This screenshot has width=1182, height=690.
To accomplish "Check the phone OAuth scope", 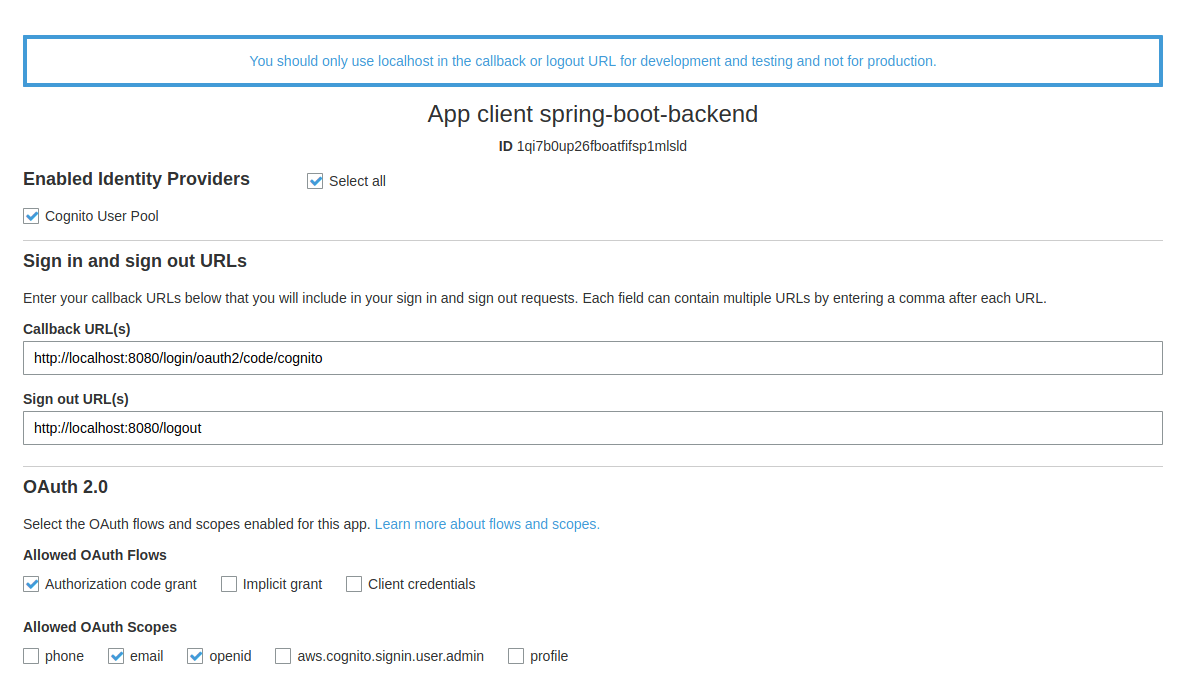I will coord(31,656).
